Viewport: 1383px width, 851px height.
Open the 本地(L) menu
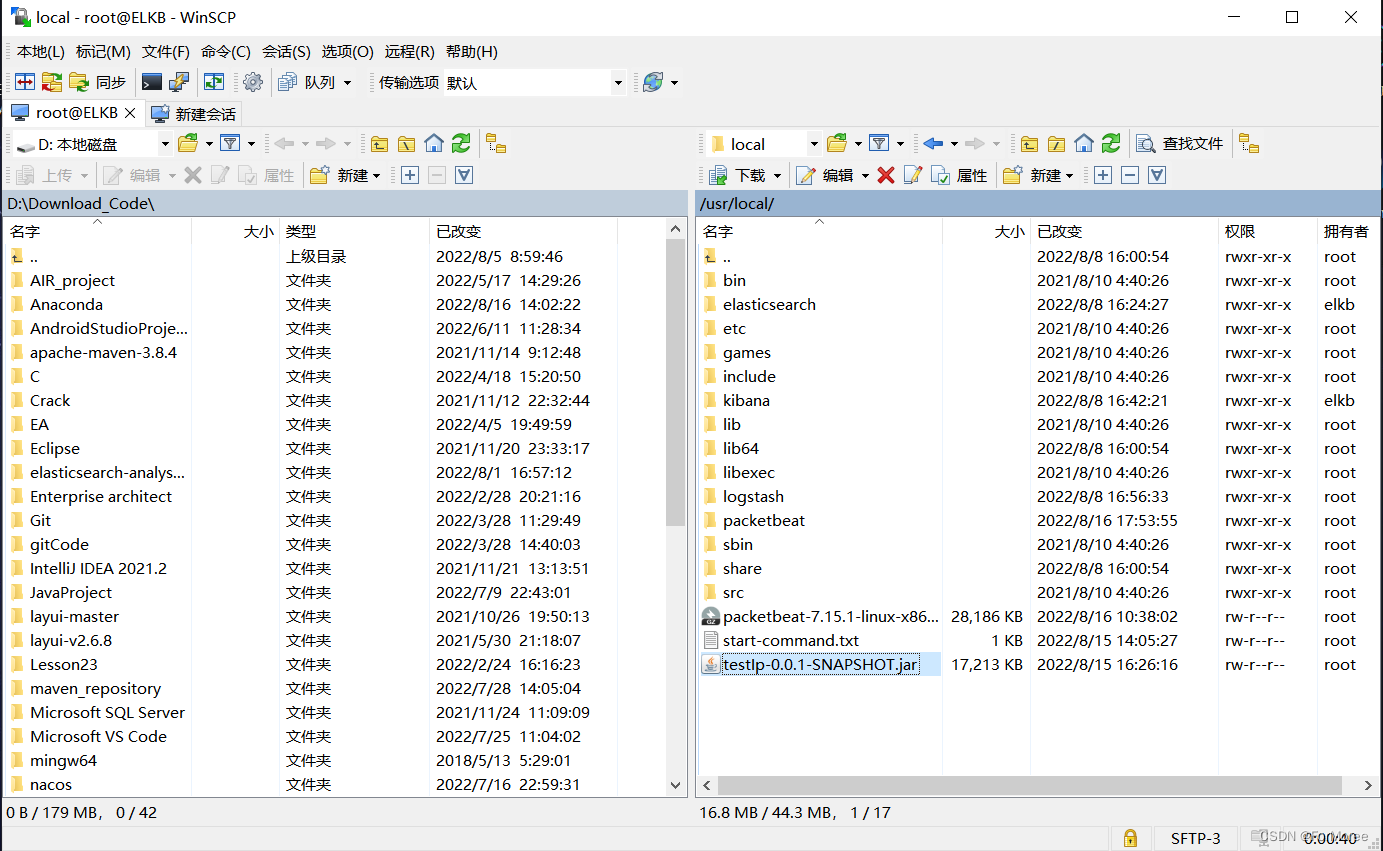40,51
